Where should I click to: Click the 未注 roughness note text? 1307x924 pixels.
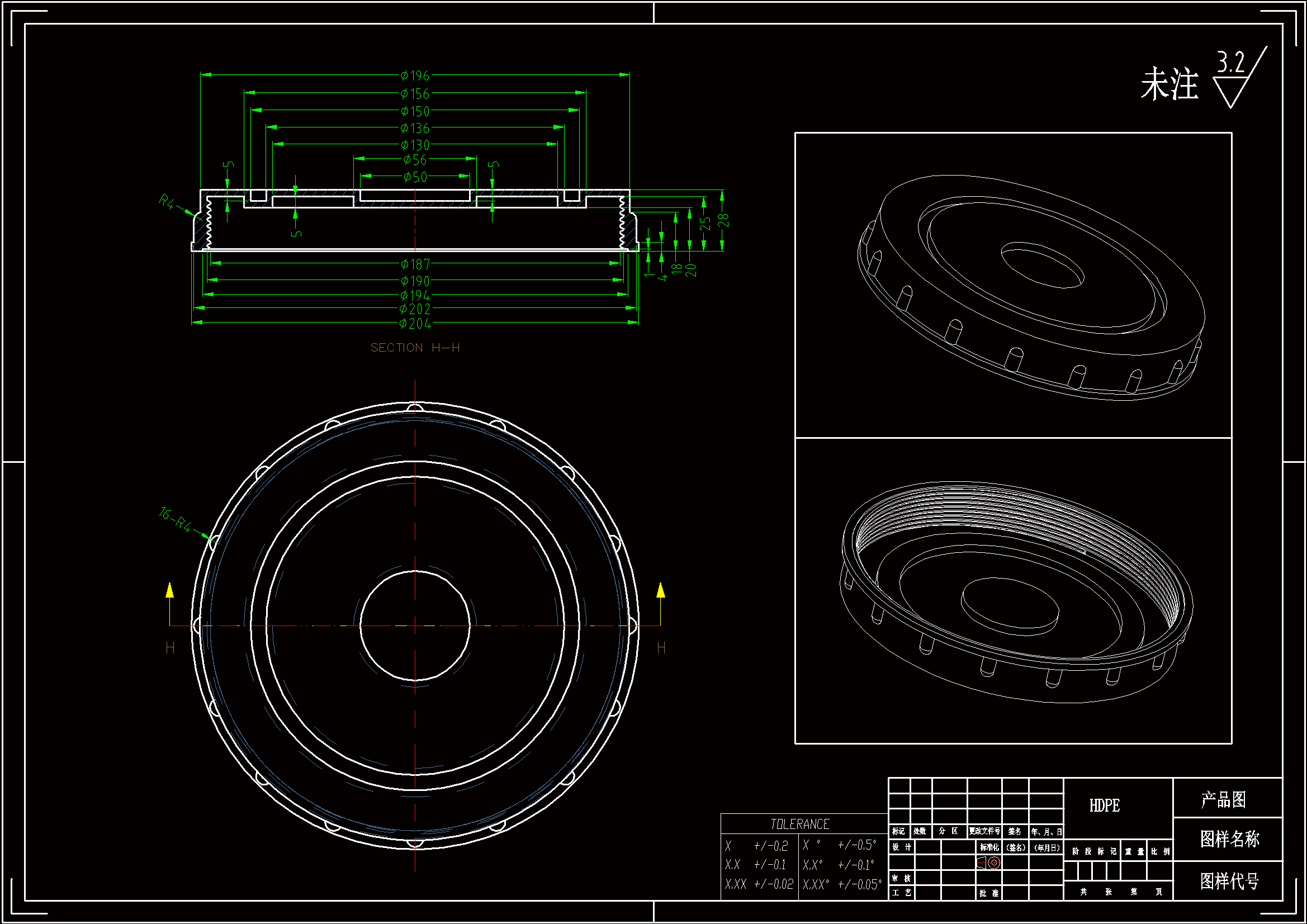click(1169, 85)
